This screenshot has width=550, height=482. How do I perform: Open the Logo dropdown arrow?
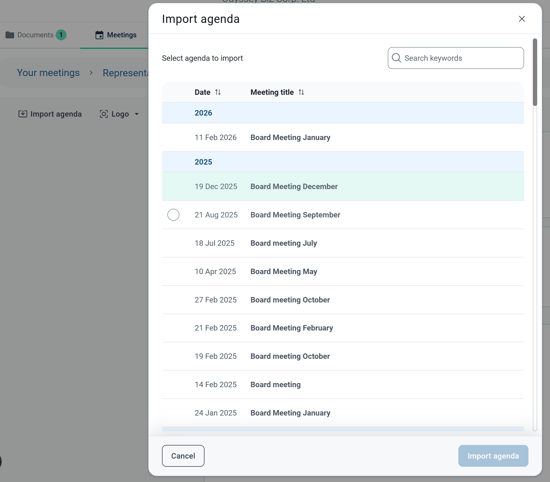(136, 114)
